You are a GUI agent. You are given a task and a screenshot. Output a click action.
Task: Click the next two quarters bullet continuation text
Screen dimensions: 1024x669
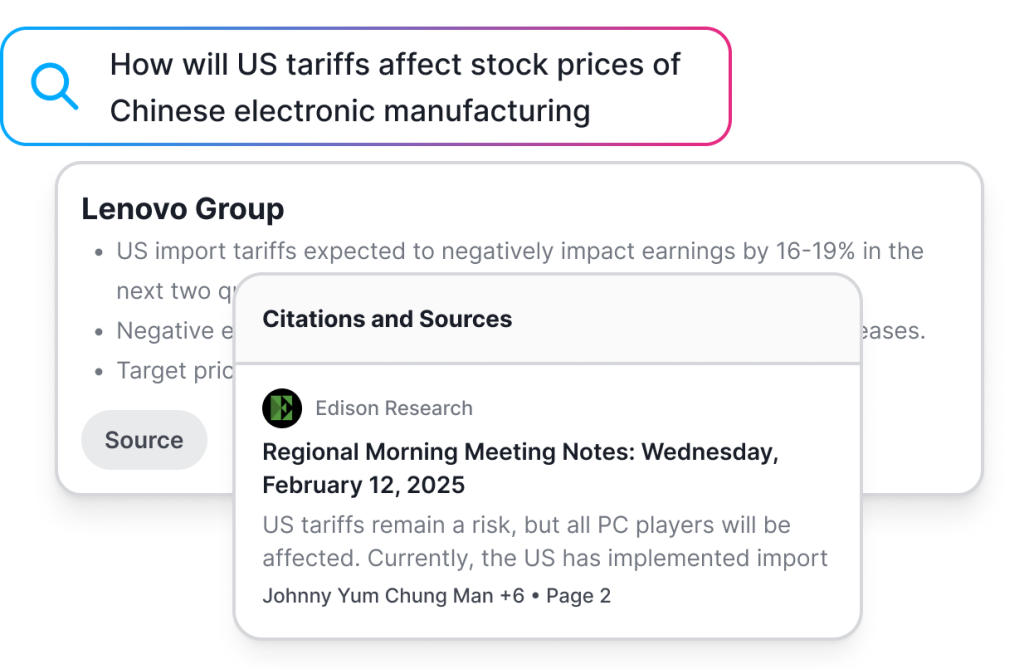click(174, 291)
